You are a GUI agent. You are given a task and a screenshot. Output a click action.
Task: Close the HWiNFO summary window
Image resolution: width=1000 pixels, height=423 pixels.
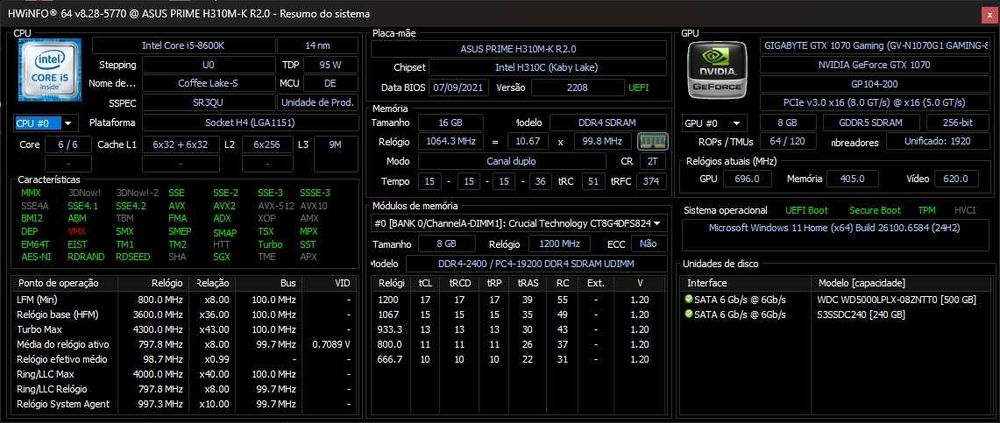click(989, 13)
